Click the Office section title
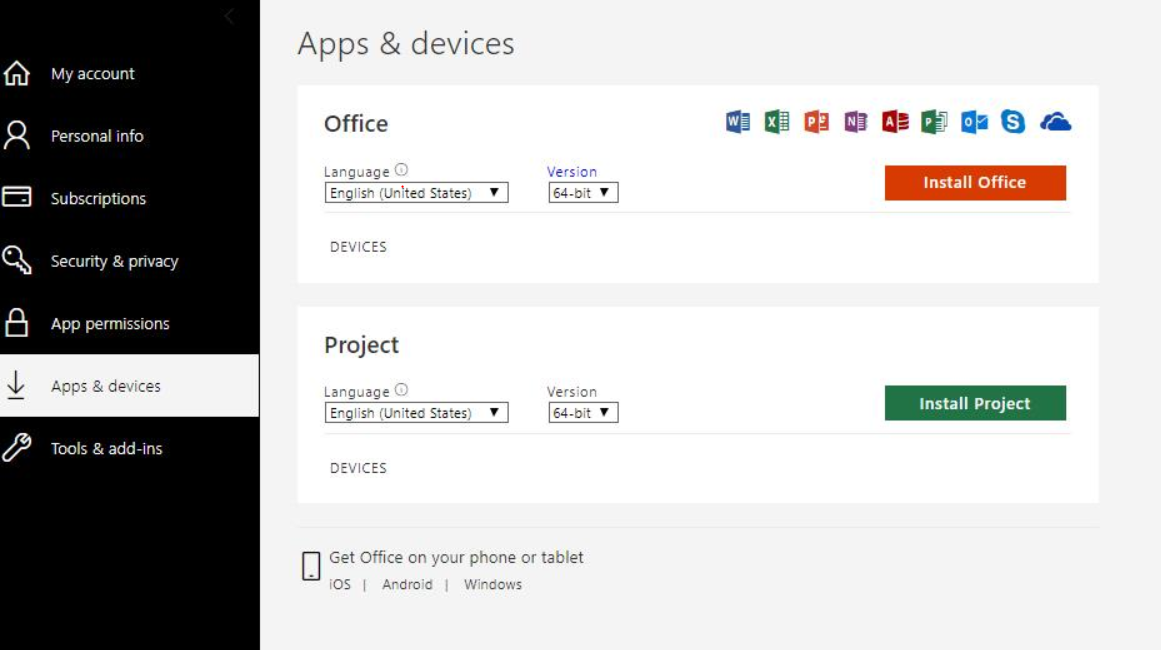 point(355,123)
